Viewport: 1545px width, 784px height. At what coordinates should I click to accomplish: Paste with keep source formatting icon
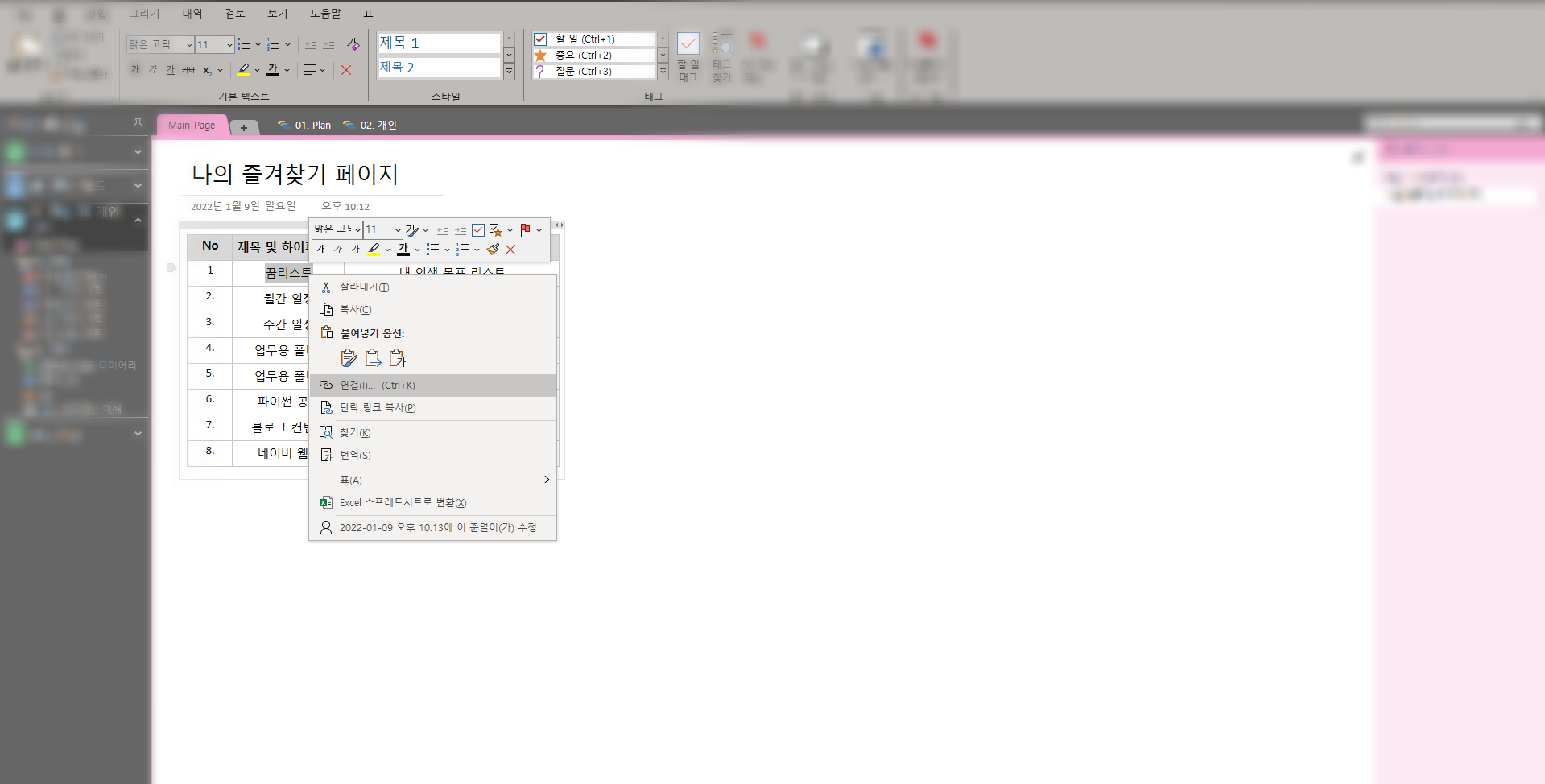pyautogui.click(x=349, y=357)
